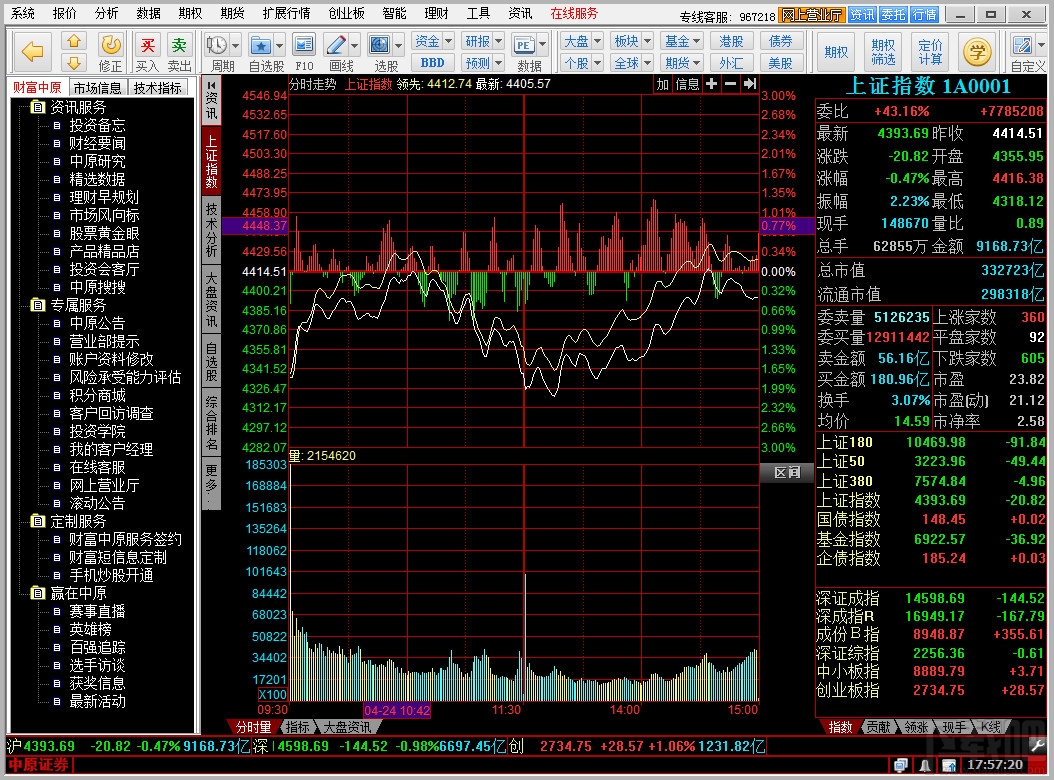Click the bell alert icon in status bar
The image size is (1054, 780).
(926, 765)
